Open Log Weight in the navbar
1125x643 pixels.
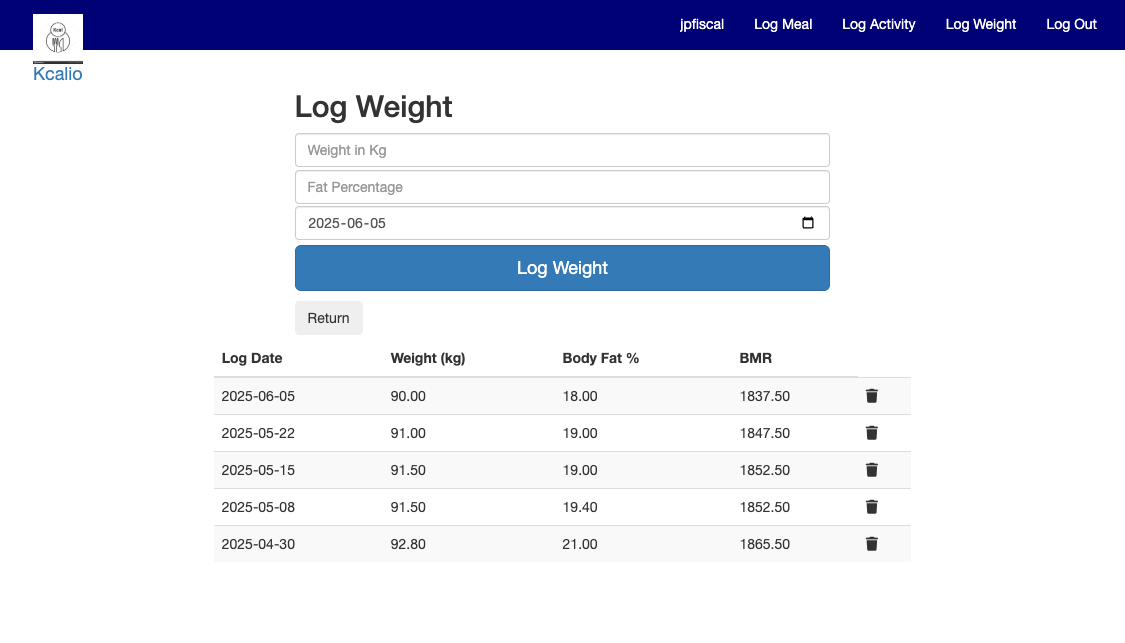[x=980, y=24]
